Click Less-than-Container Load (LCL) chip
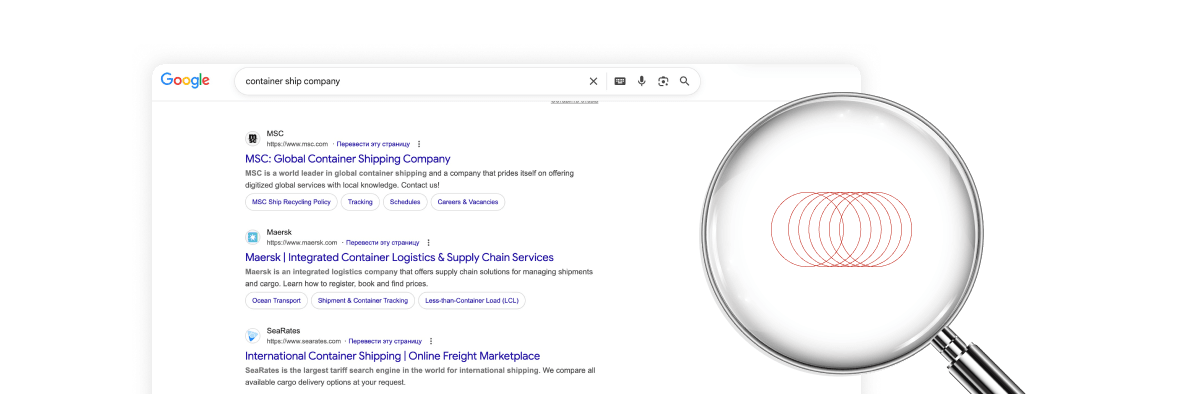 pos(472,300)
